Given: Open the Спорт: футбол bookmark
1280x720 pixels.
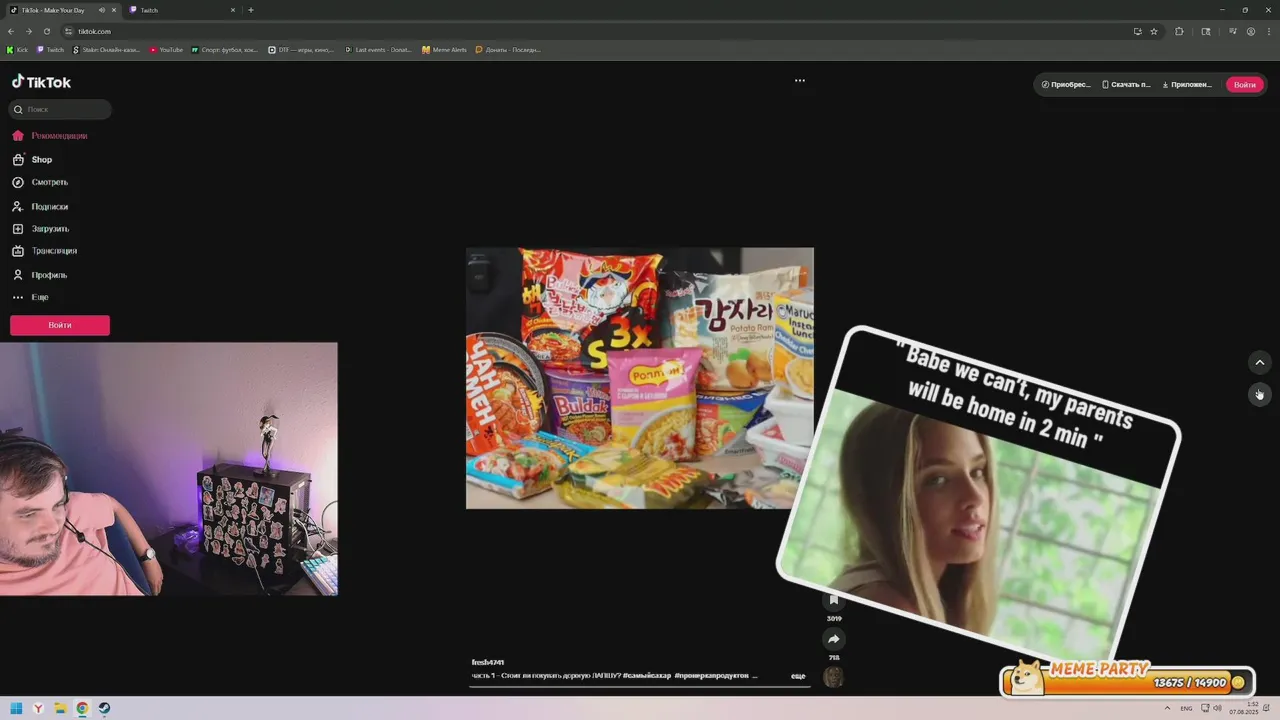Looking at the screenshot, I should point(224,49).
